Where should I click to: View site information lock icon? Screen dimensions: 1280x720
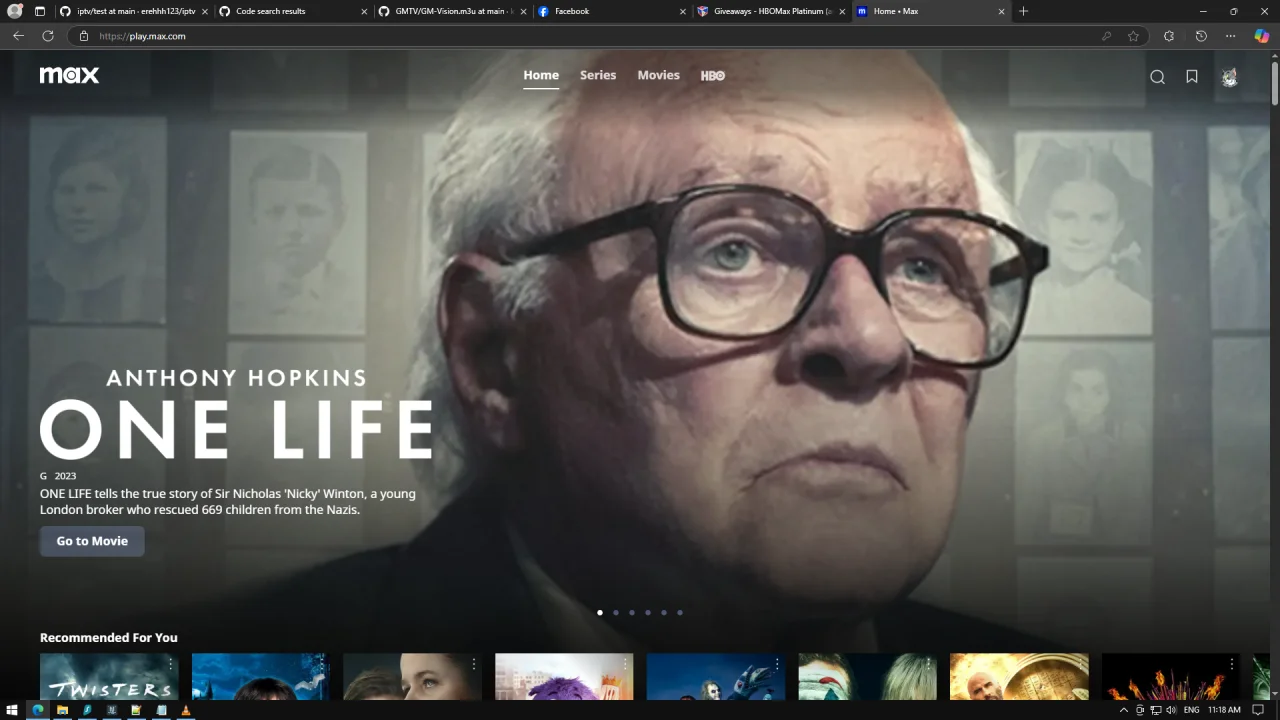tap(85, 36)
